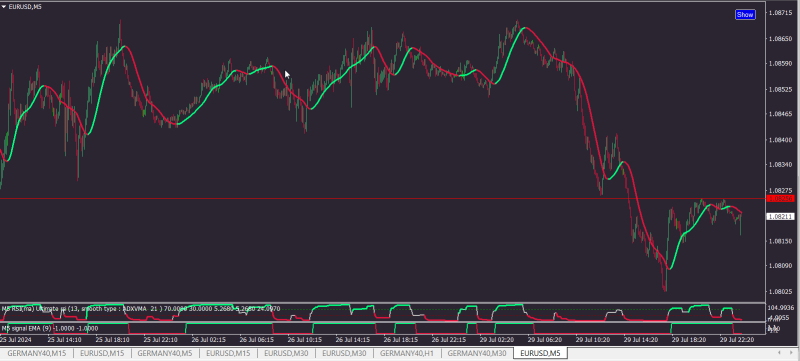Switch to the GERMANY40,M30 chart tab

point(477,353)
